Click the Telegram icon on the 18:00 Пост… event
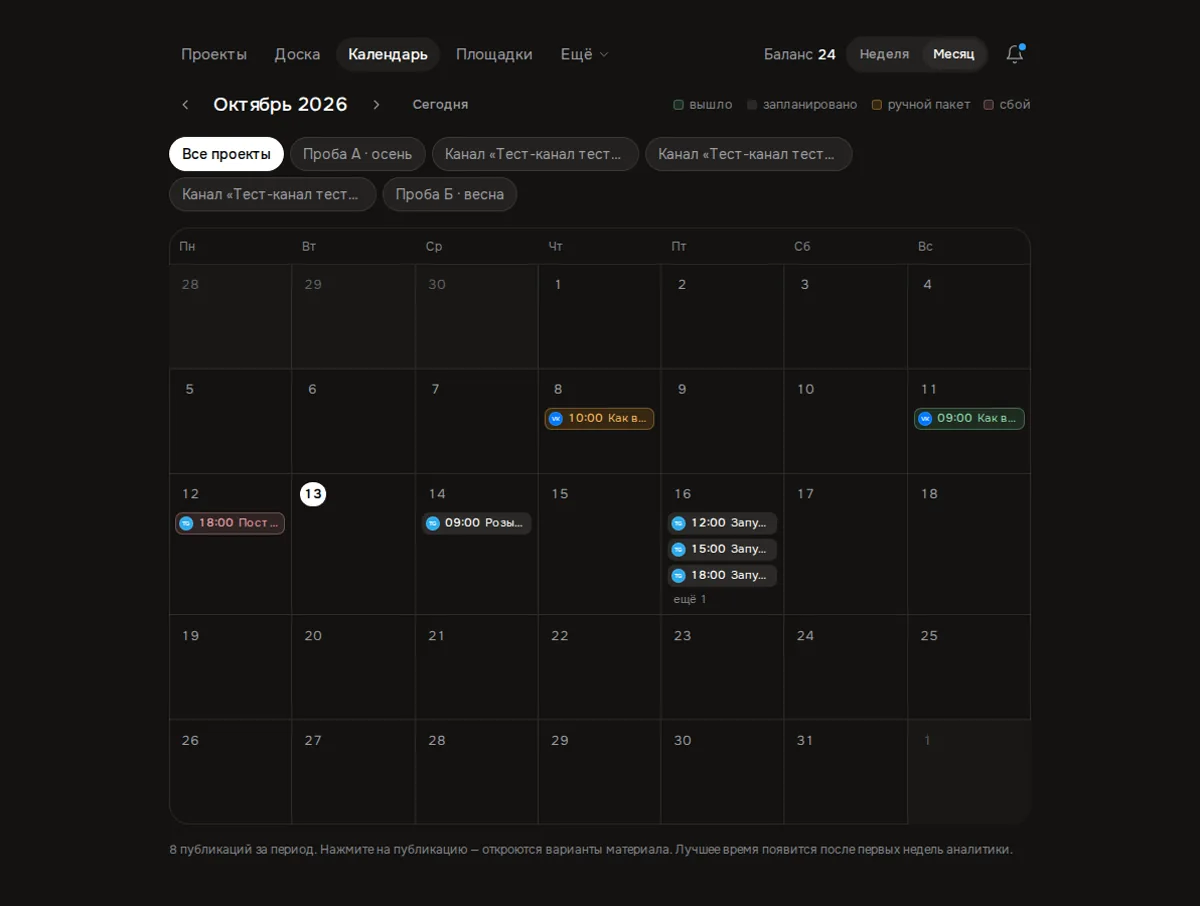 click(x=186, y=523)
